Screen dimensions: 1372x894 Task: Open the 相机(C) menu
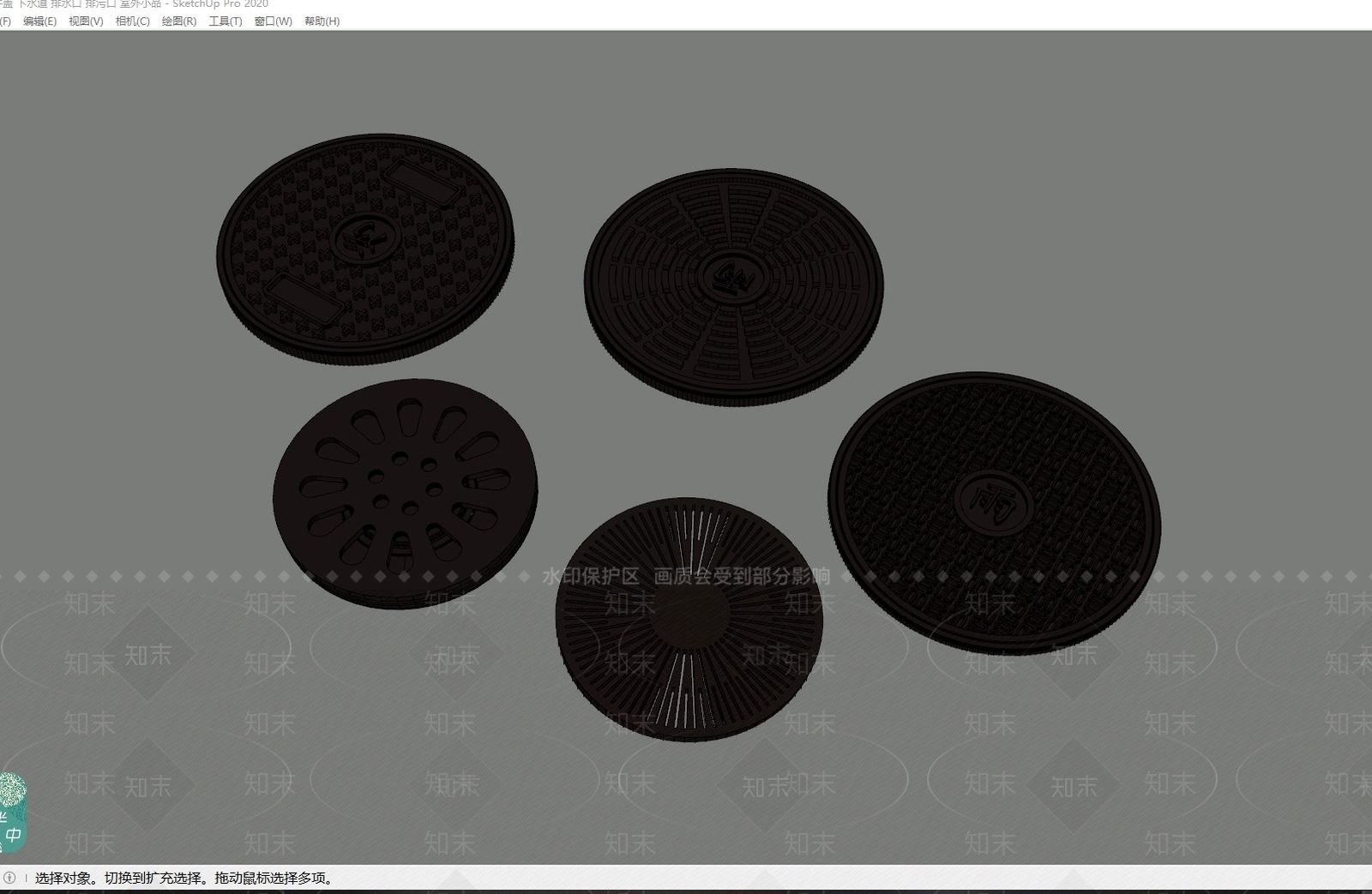click(x=132, y=21)
